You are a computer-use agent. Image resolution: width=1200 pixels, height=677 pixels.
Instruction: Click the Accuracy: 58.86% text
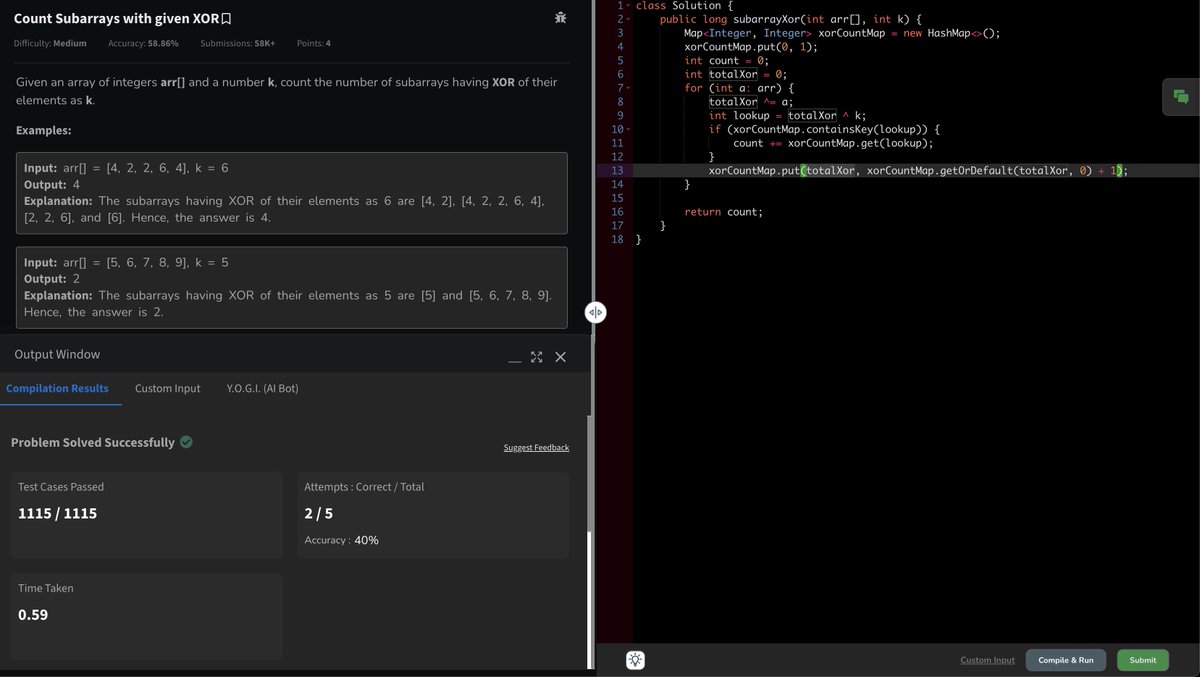(x=142, y=44)
